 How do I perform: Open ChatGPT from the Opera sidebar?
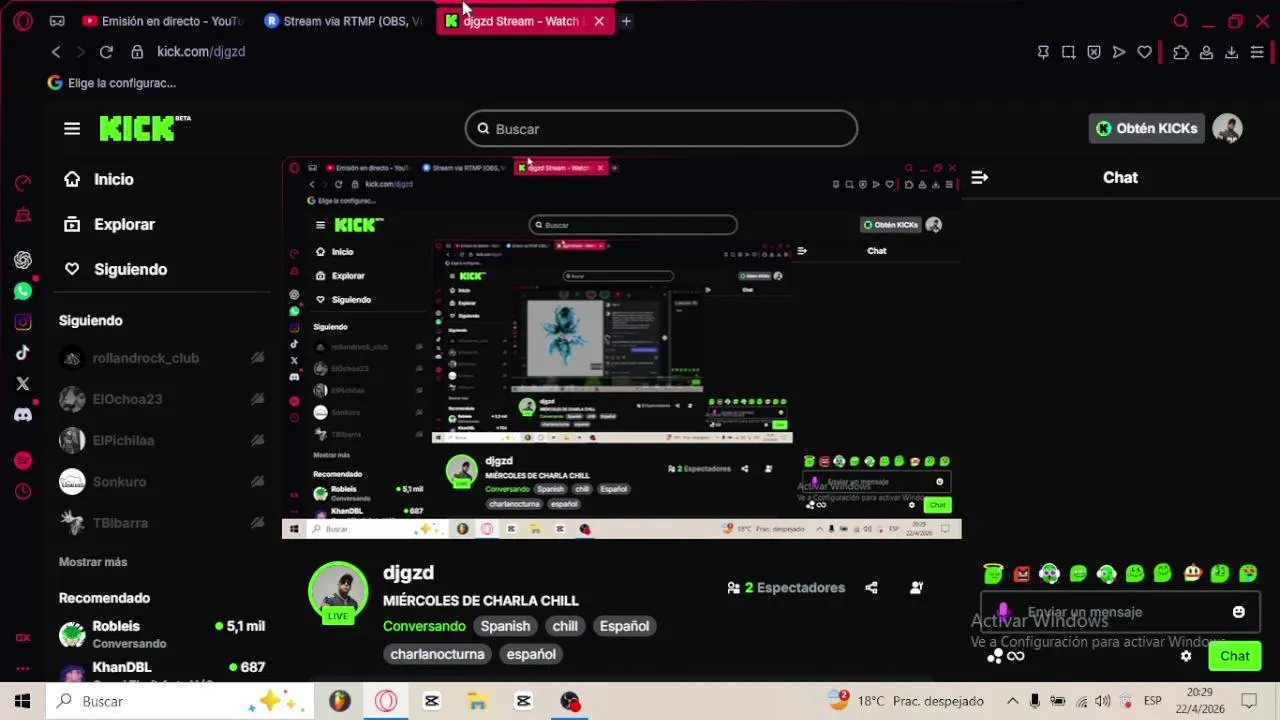tap(23, 260)
